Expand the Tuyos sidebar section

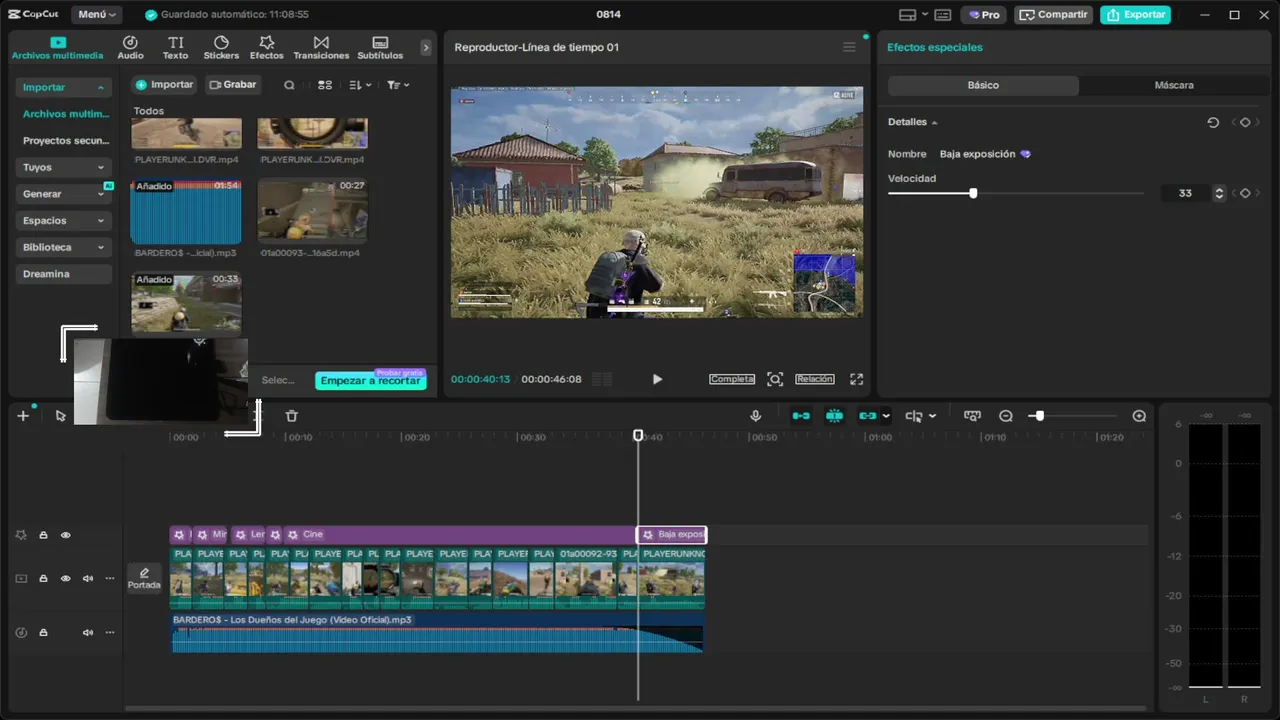(101, 168)
